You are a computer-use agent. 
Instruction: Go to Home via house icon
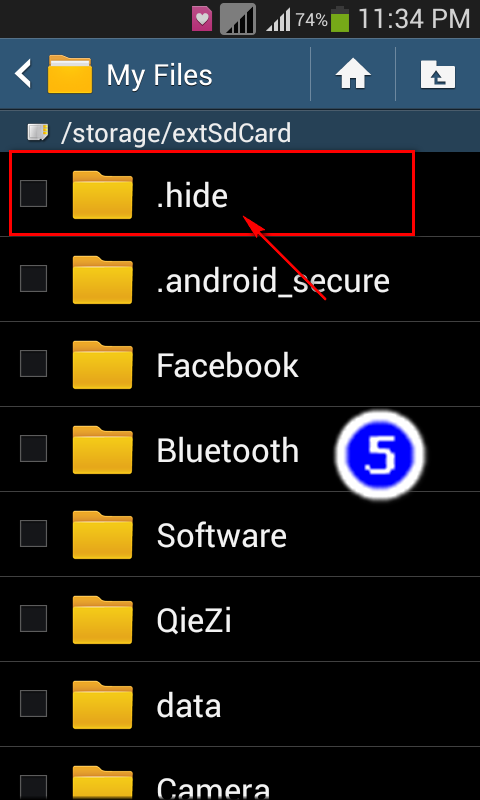point(352,74)
